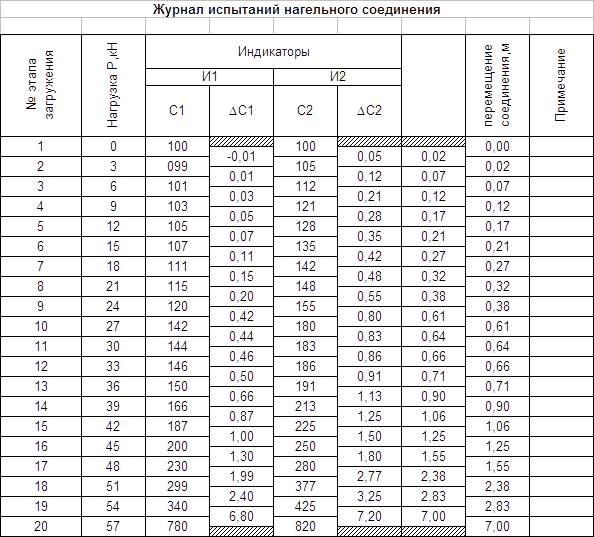Select the title cell 'Журнал испытаний нагельного соединения'
594x537 pixels.
(297, 9)
